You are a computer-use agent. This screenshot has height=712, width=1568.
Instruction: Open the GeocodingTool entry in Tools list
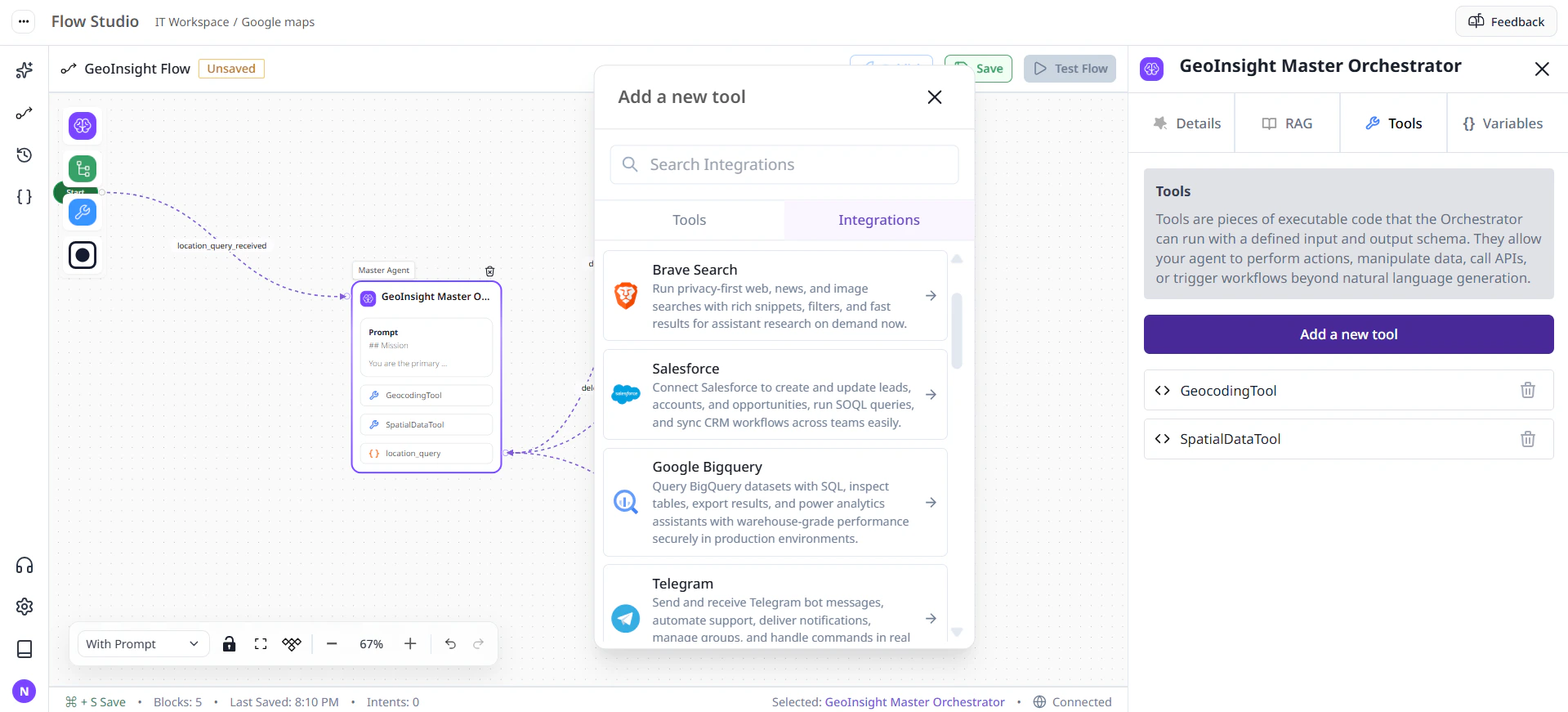click(1349, 391)
